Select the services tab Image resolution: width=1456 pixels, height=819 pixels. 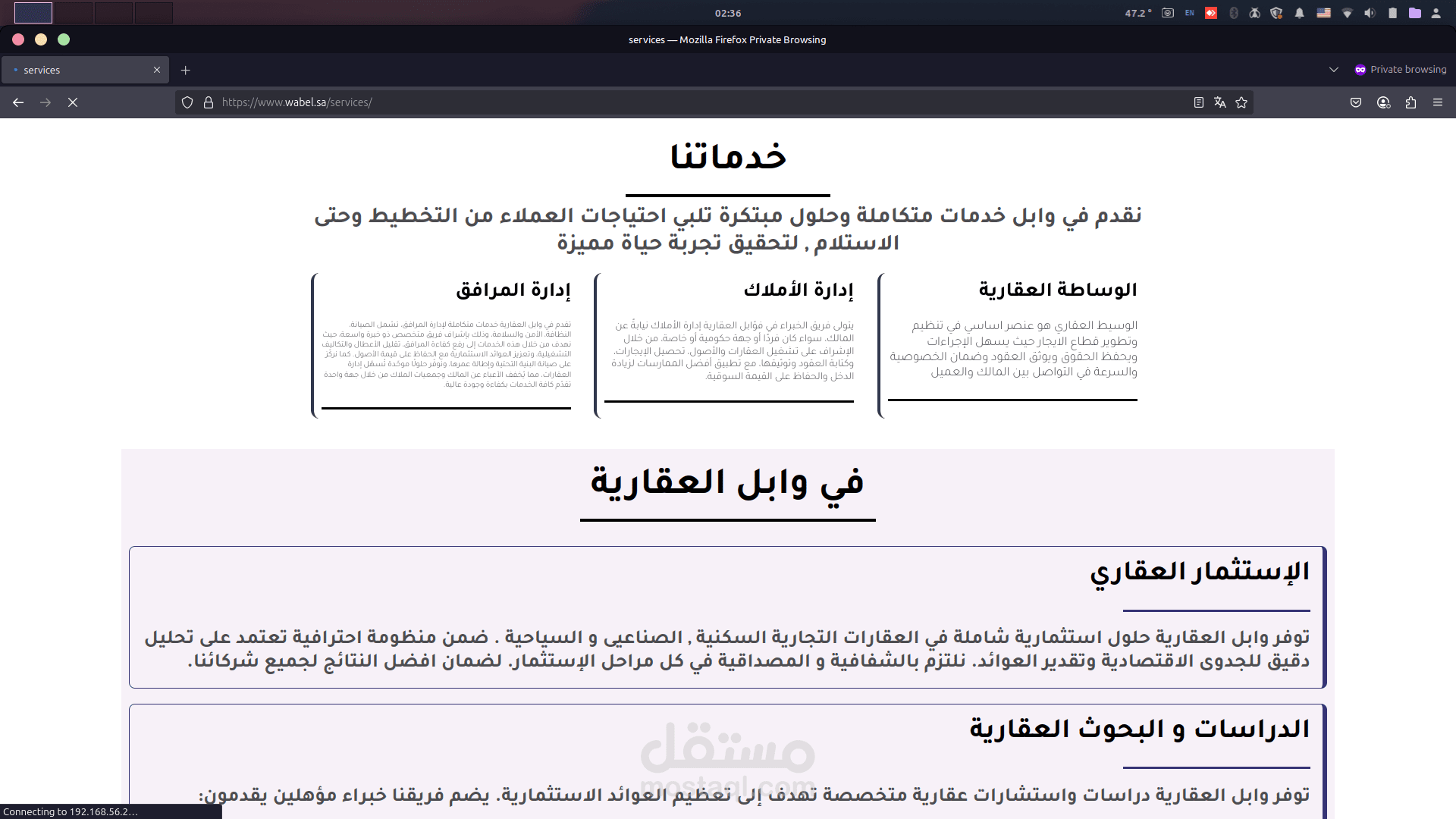pyautogui.click(x=85, y=70)
